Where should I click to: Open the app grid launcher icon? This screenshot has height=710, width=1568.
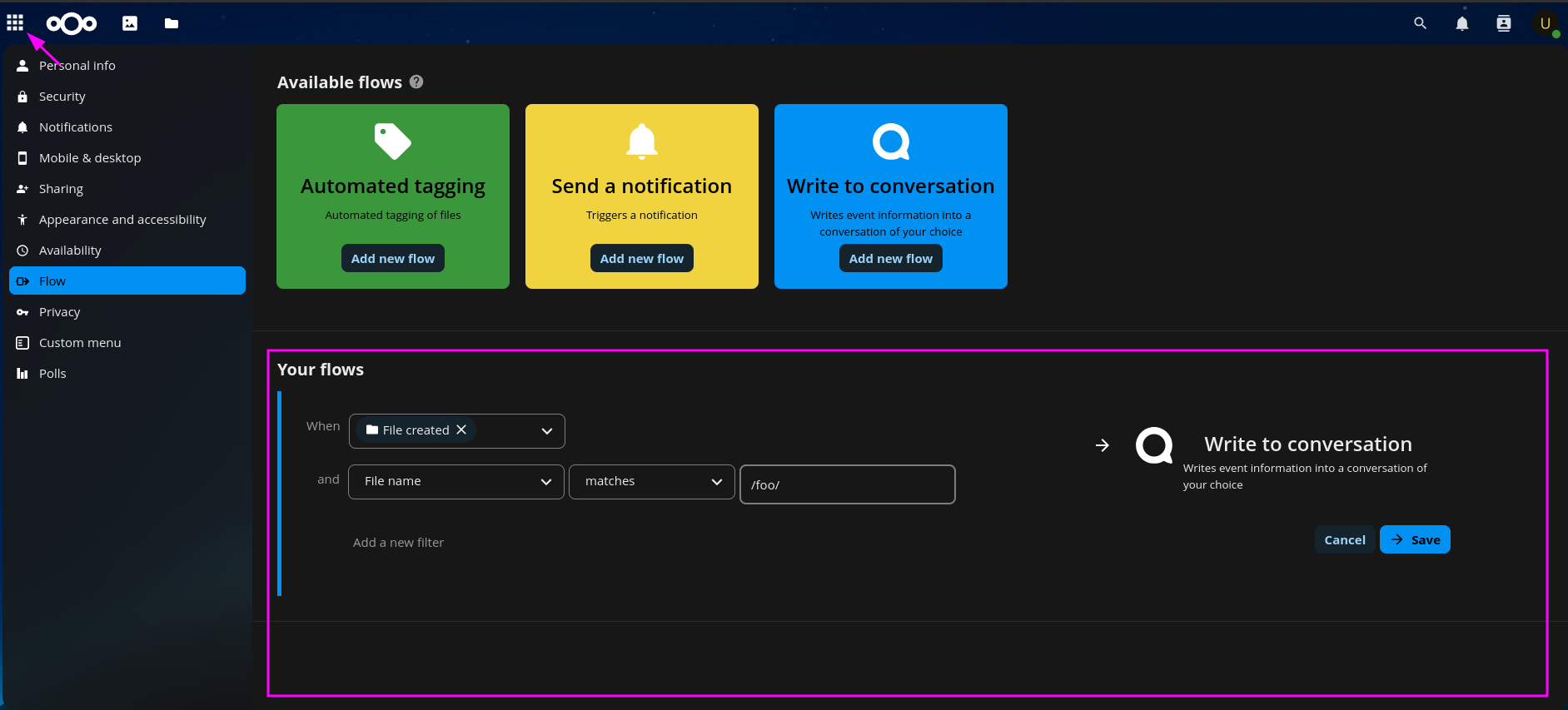click(x=15, y=22)
